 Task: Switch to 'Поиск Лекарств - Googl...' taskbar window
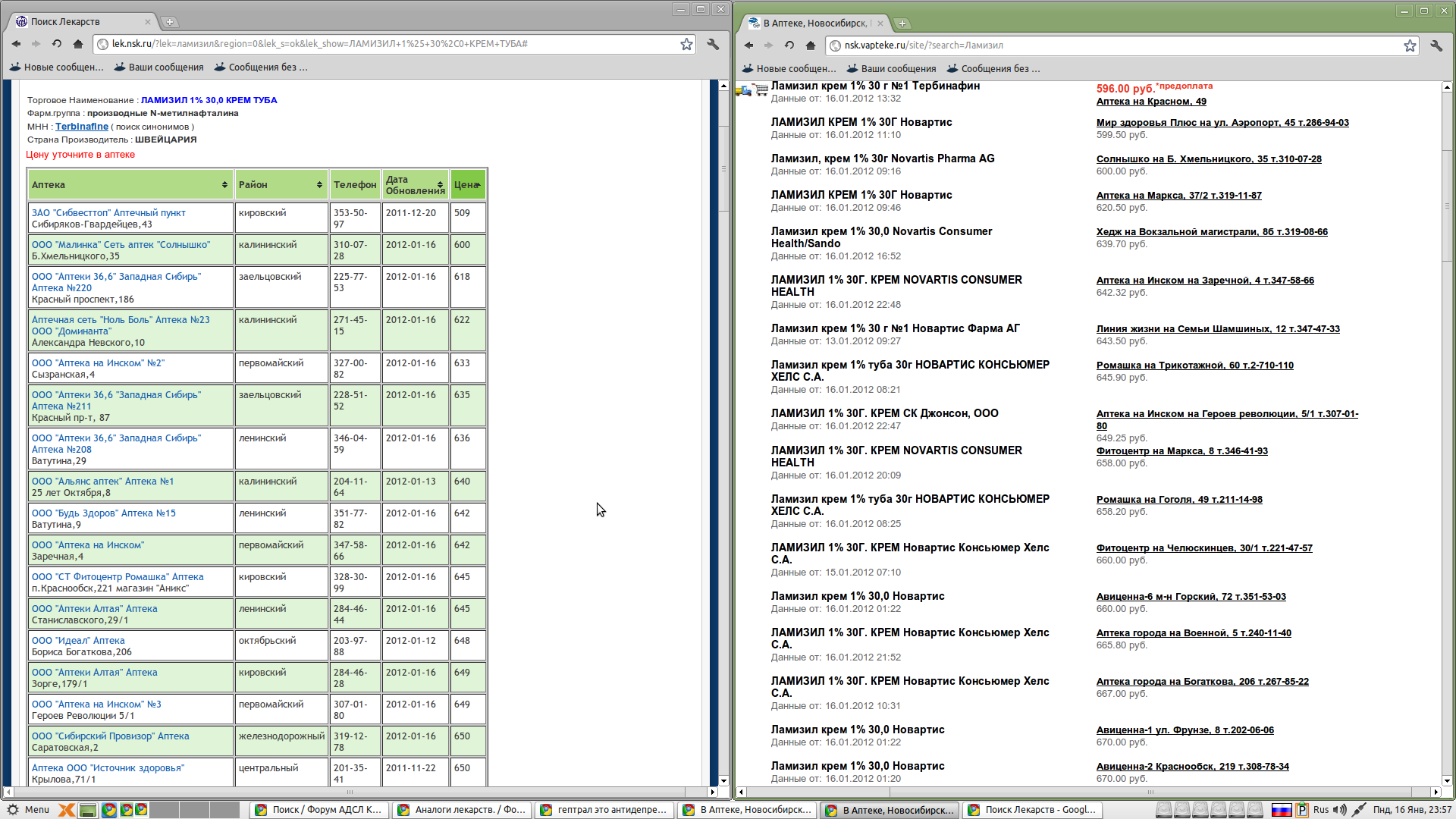1031,810
